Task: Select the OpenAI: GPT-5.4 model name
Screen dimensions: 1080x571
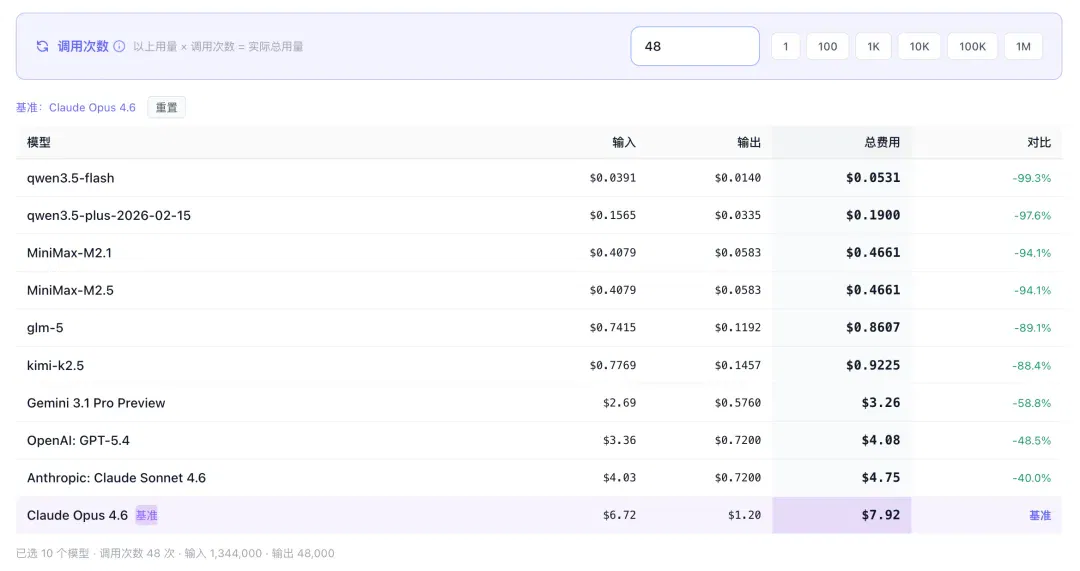Action: 78,440
